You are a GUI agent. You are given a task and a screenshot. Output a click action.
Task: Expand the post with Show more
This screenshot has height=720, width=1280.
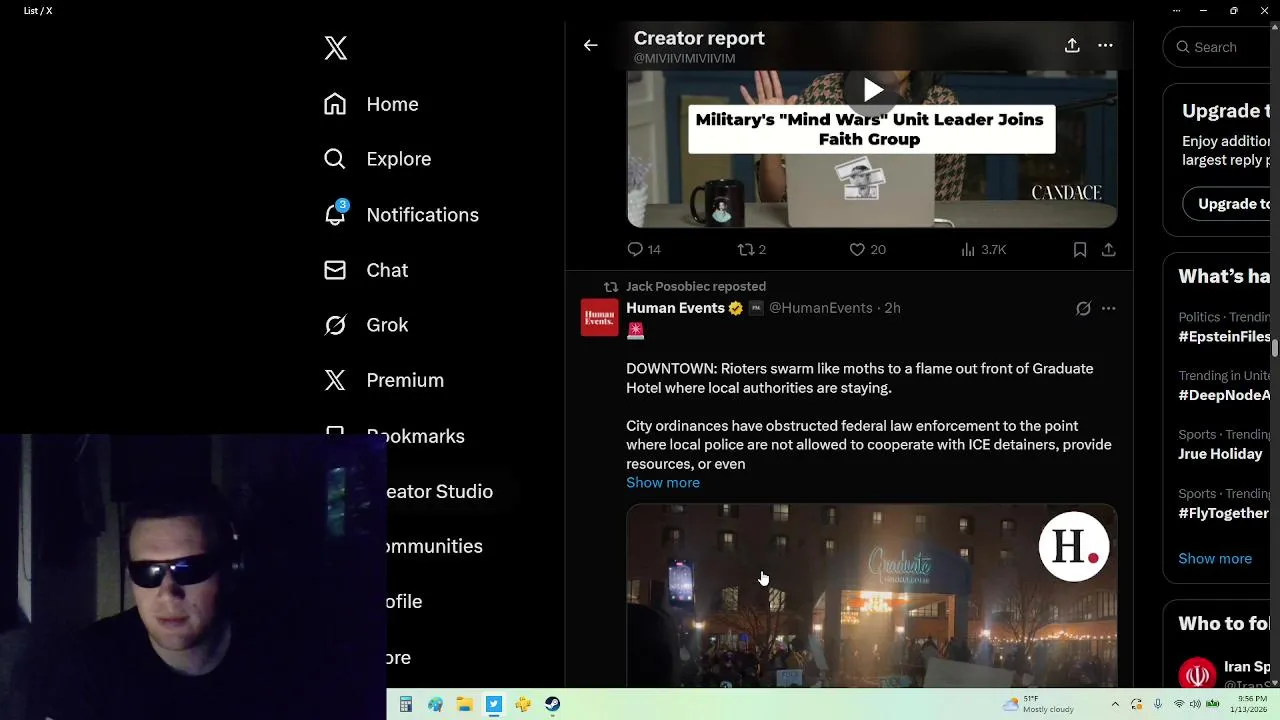pyautogui.click(x=663, y=482)
